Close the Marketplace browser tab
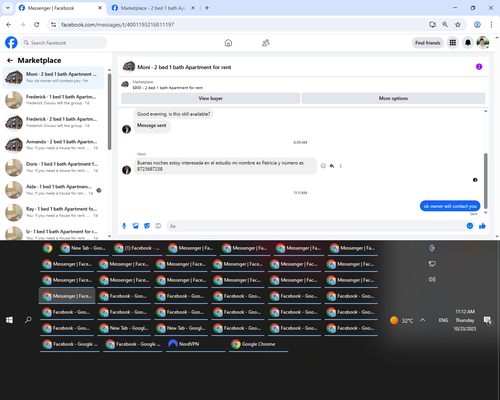Viewport: 500px width, 400px height. point(193,8)
